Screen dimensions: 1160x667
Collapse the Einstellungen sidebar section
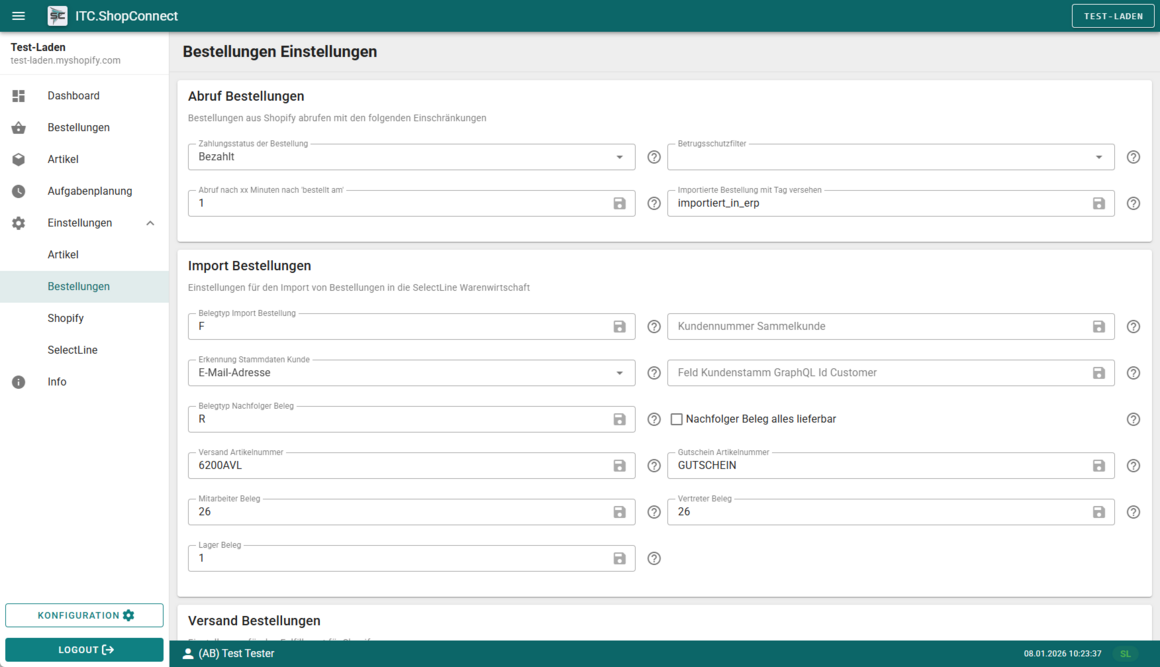(150, 223)
